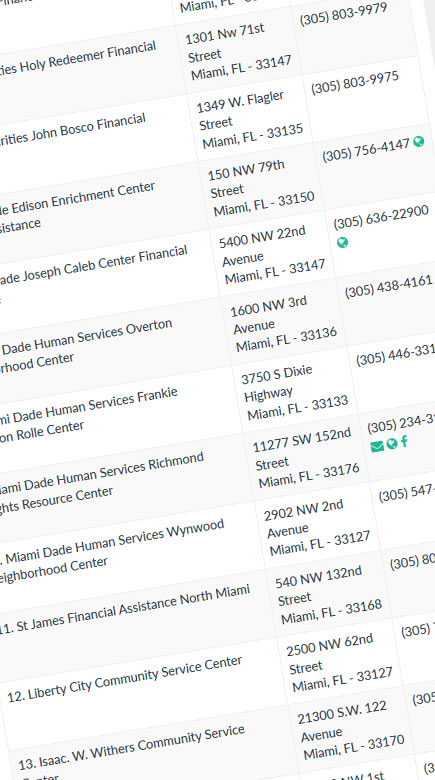Viewport: 435px width, 780px height.
Task: Click address 1349 W. Flagler Street
Action: click(249, 119)
